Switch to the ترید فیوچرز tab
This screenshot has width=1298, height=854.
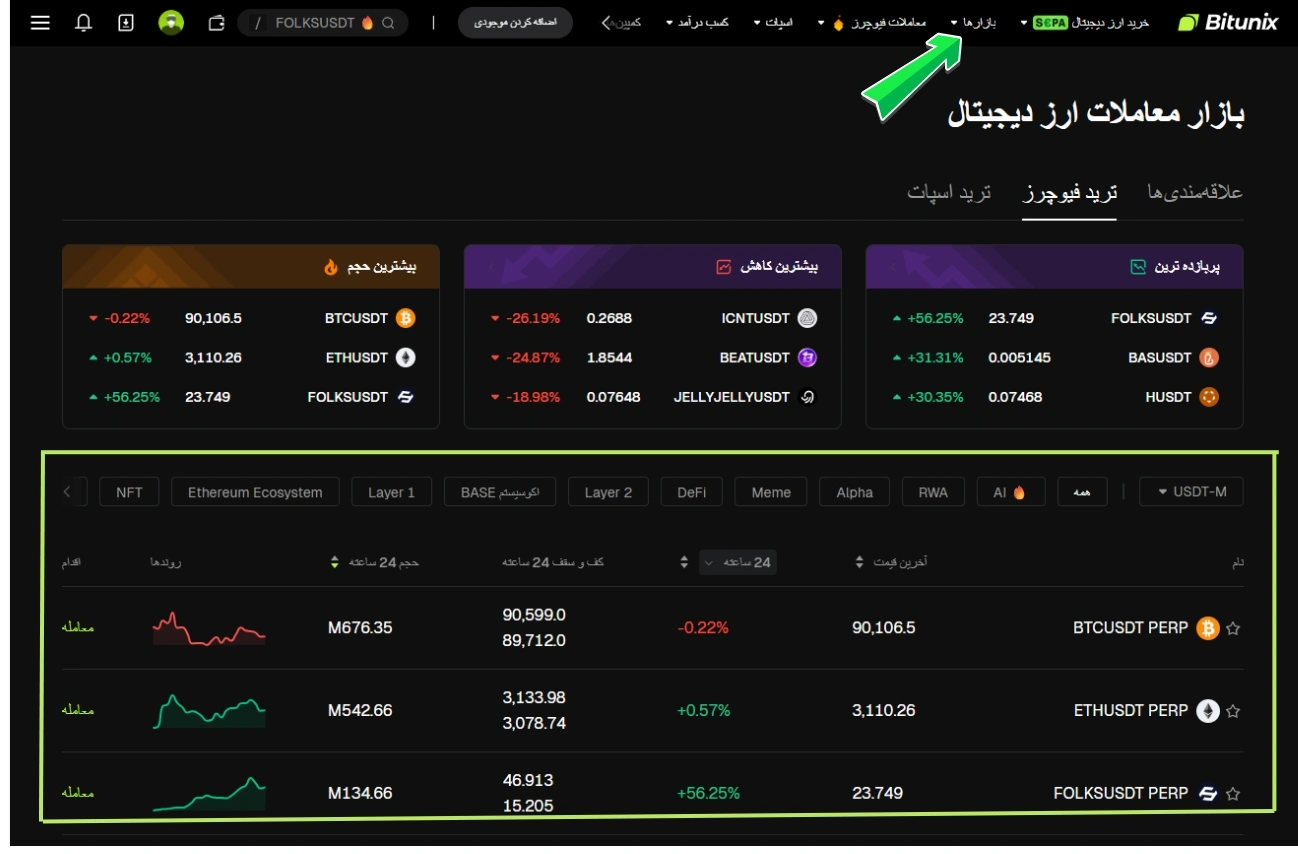point(1069,192)
